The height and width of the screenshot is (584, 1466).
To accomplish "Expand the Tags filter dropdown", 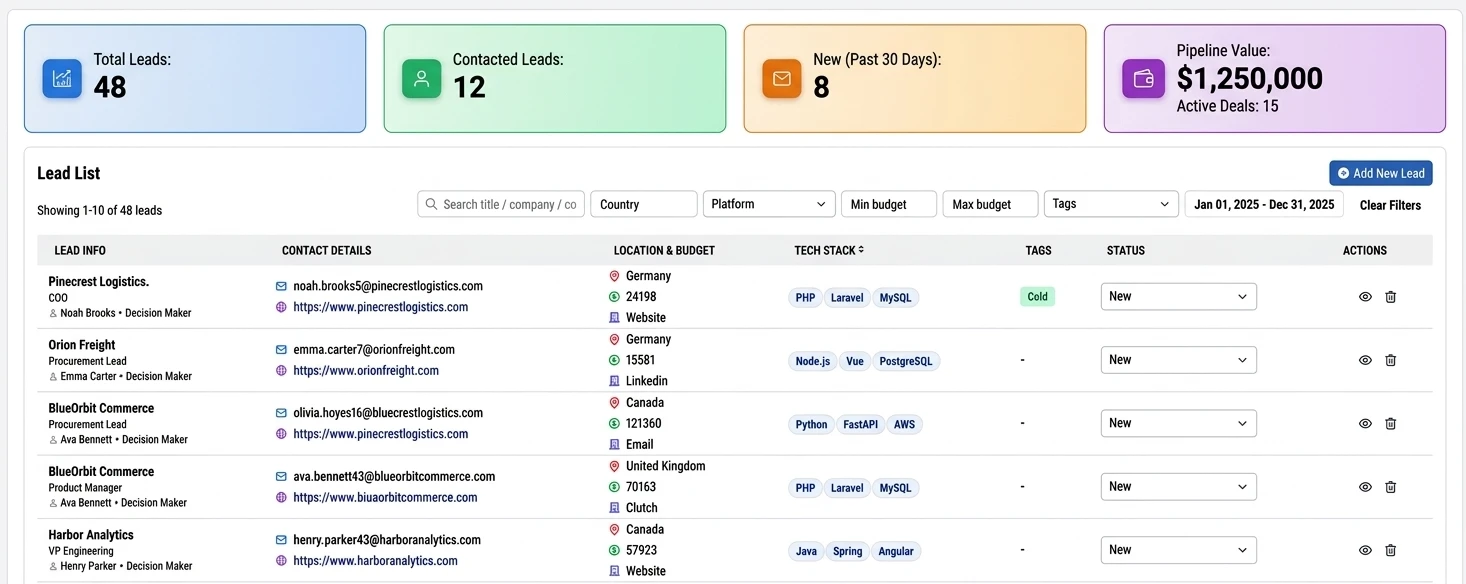I will [1110, 203].
